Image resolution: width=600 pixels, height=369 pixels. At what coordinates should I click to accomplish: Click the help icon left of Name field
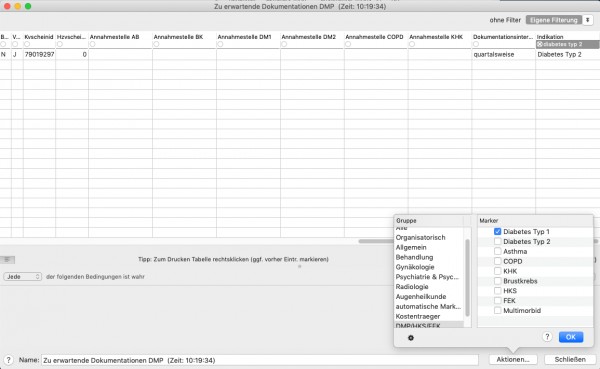click(8, 360)
